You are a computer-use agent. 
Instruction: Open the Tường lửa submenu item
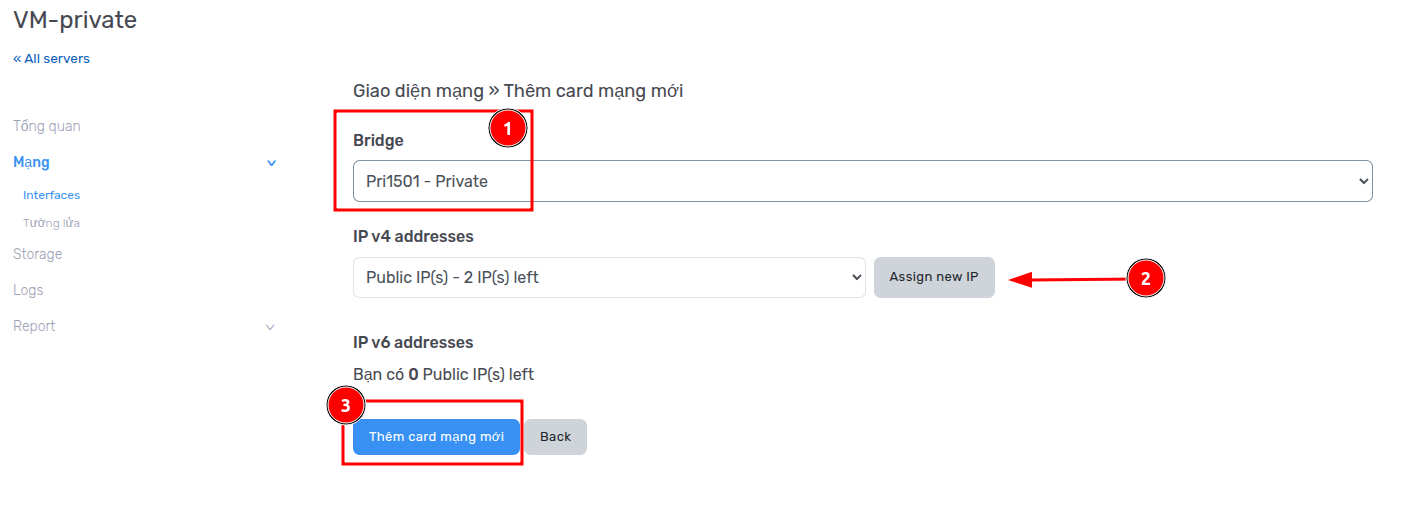52,223
